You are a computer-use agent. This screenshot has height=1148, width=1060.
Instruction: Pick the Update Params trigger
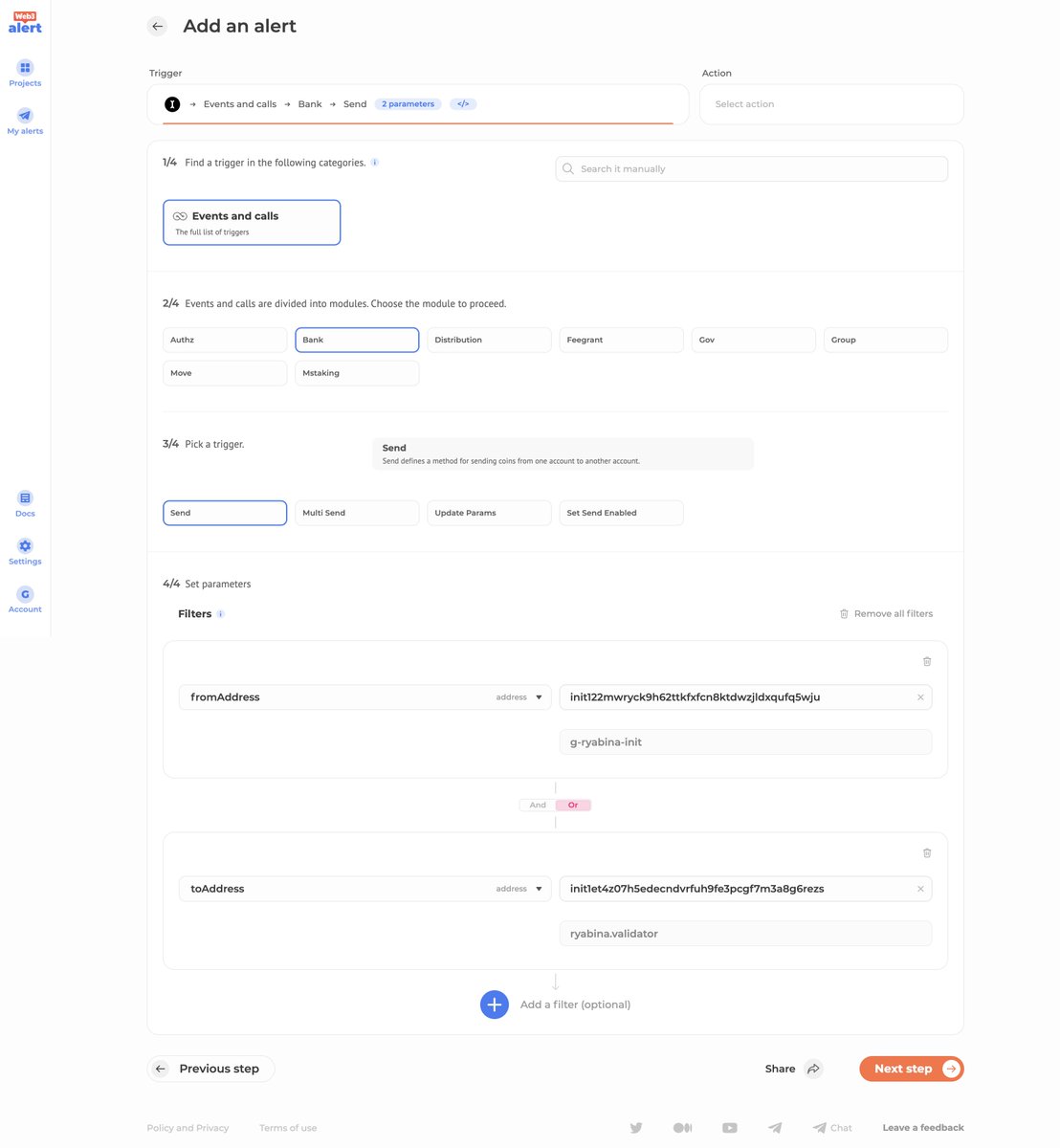(489, 513)
